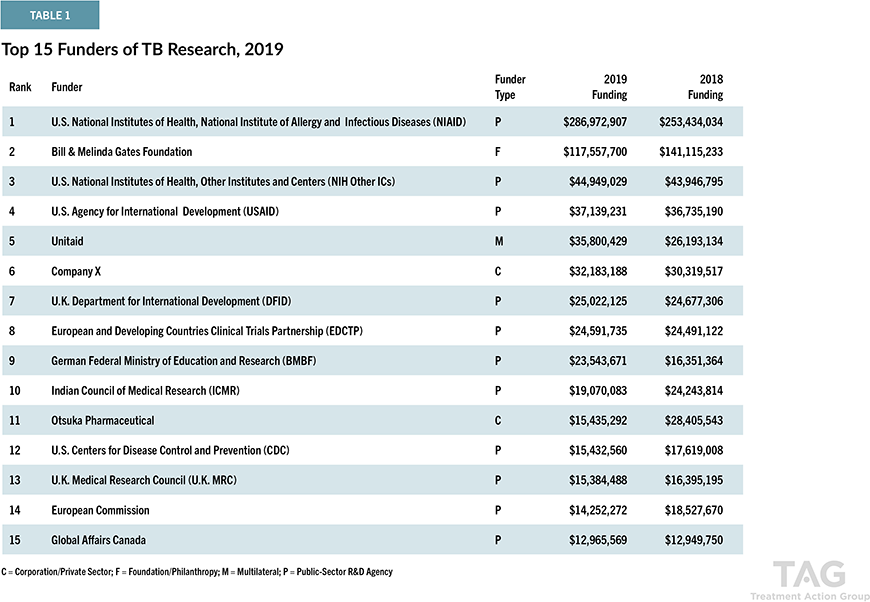870x602 pixels.
Task: Select U.S. Agency for International Development (USAID)
Action: 165,211
